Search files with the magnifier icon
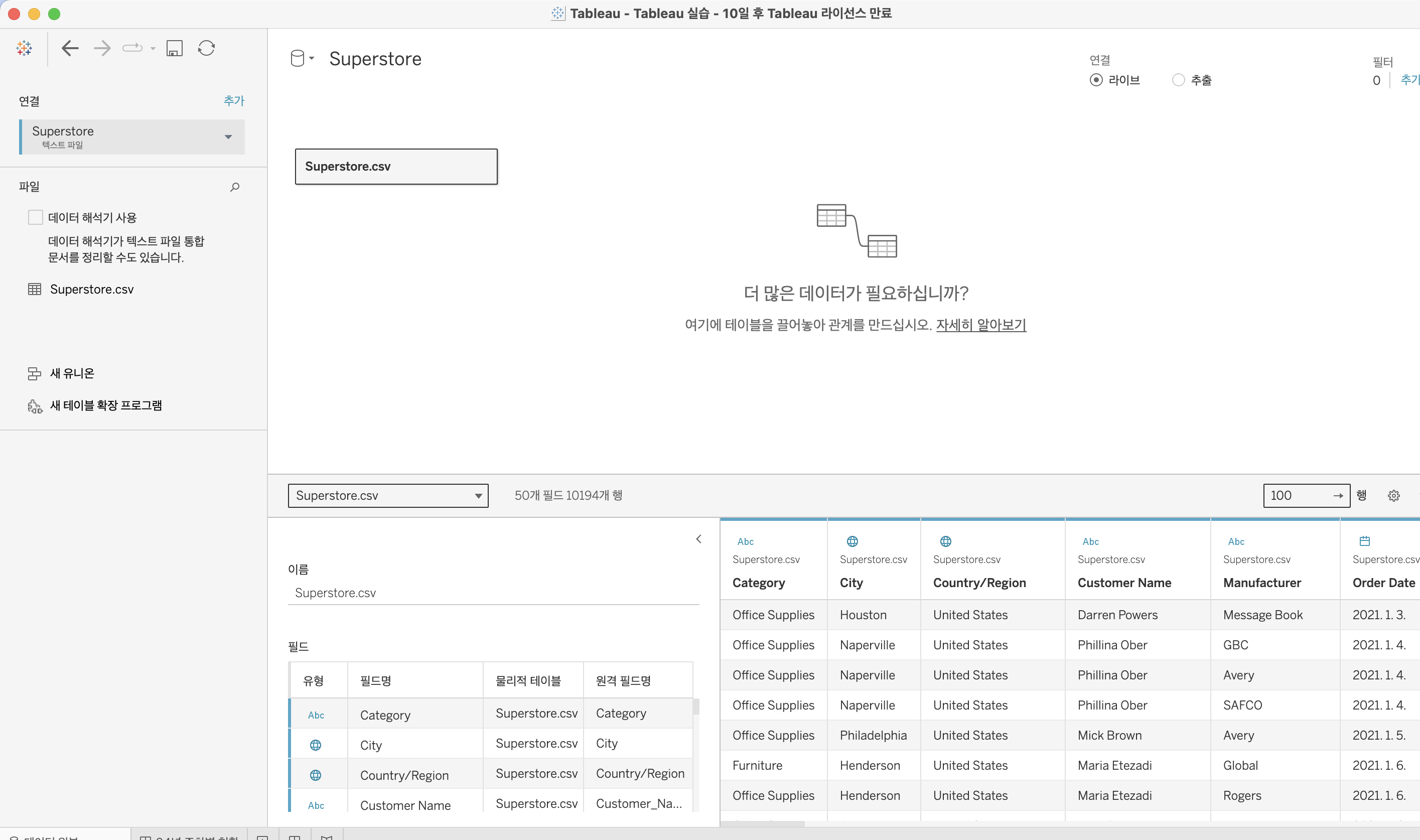Screen dimensions: 1420x840 pos(235,187)
